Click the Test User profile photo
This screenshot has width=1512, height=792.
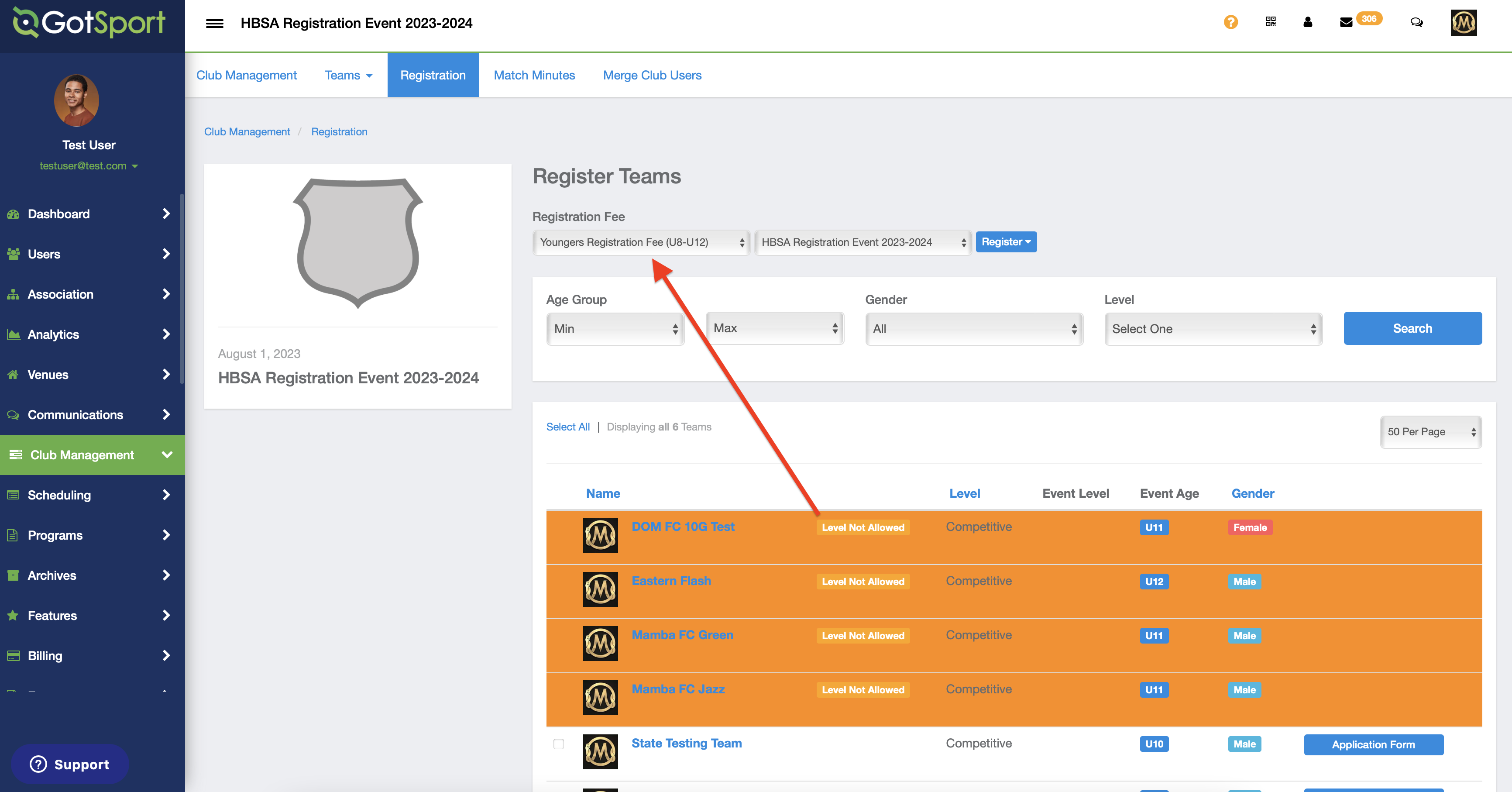tap(77, 100)
